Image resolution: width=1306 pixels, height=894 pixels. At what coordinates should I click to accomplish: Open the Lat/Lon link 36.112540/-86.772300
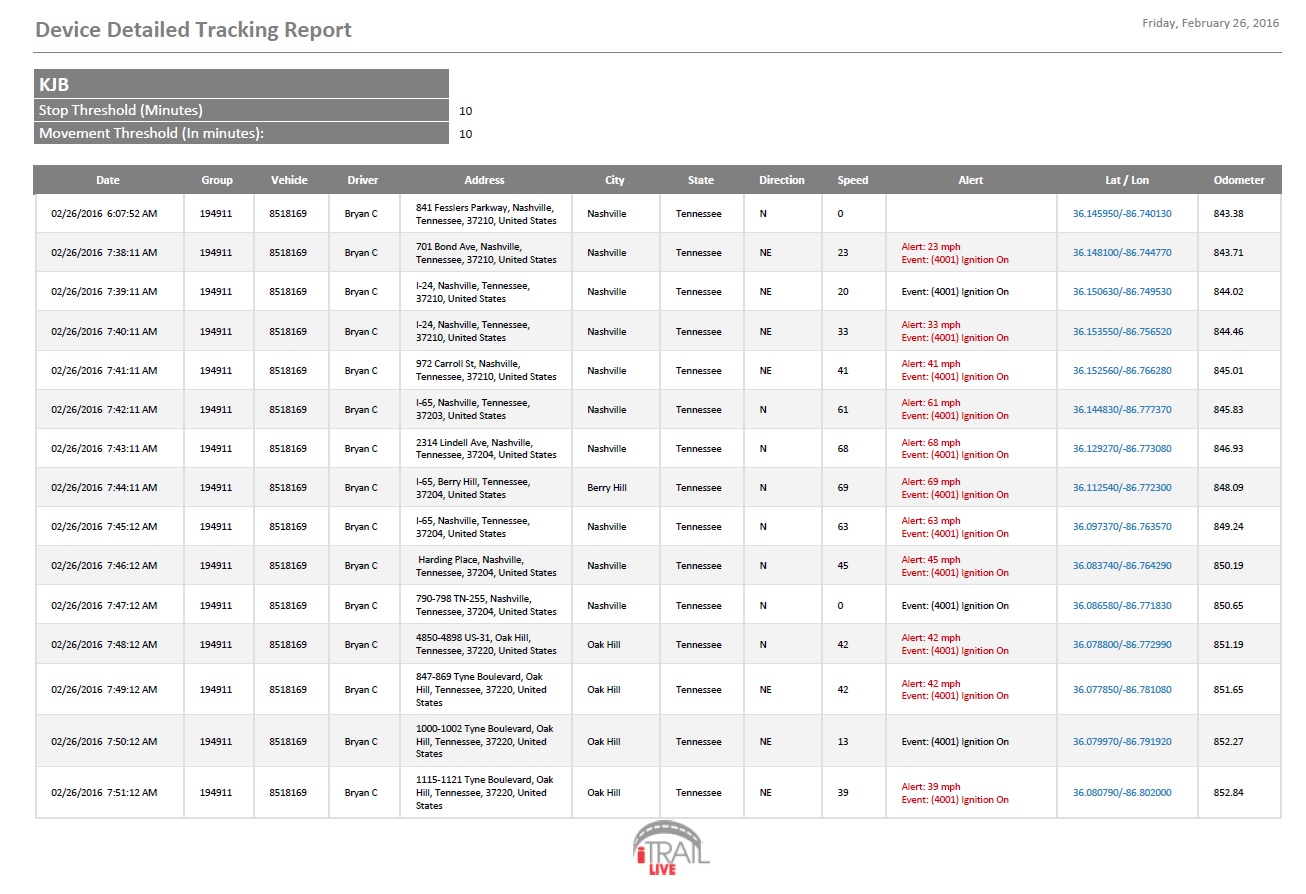(x=1126, y=487)
